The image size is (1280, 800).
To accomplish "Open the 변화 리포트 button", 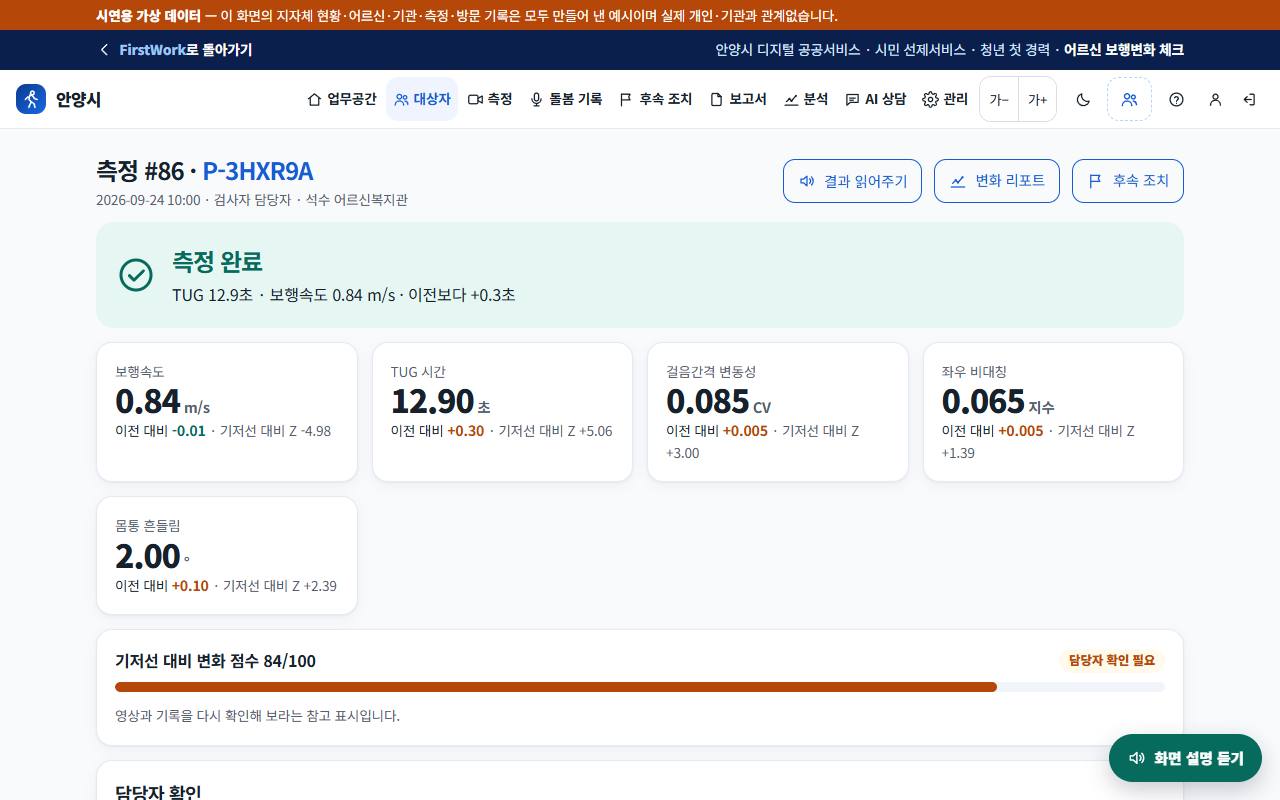I will pyautogui.click(x=997, y=181).
